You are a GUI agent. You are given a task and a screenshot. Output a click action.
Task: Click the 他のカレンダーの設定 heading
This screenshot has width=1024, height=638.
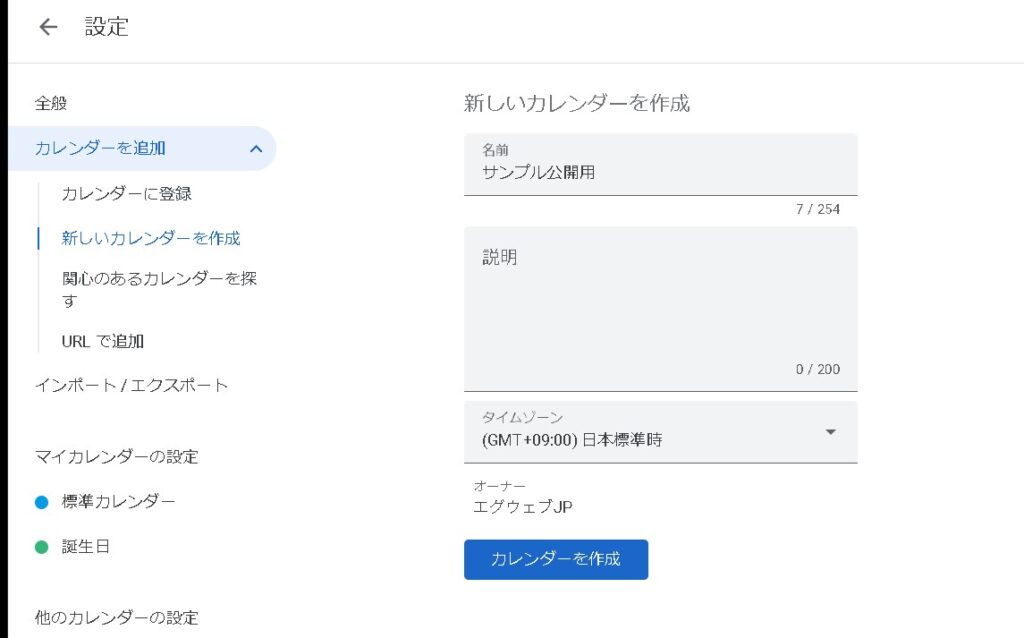tap(116, 617)
